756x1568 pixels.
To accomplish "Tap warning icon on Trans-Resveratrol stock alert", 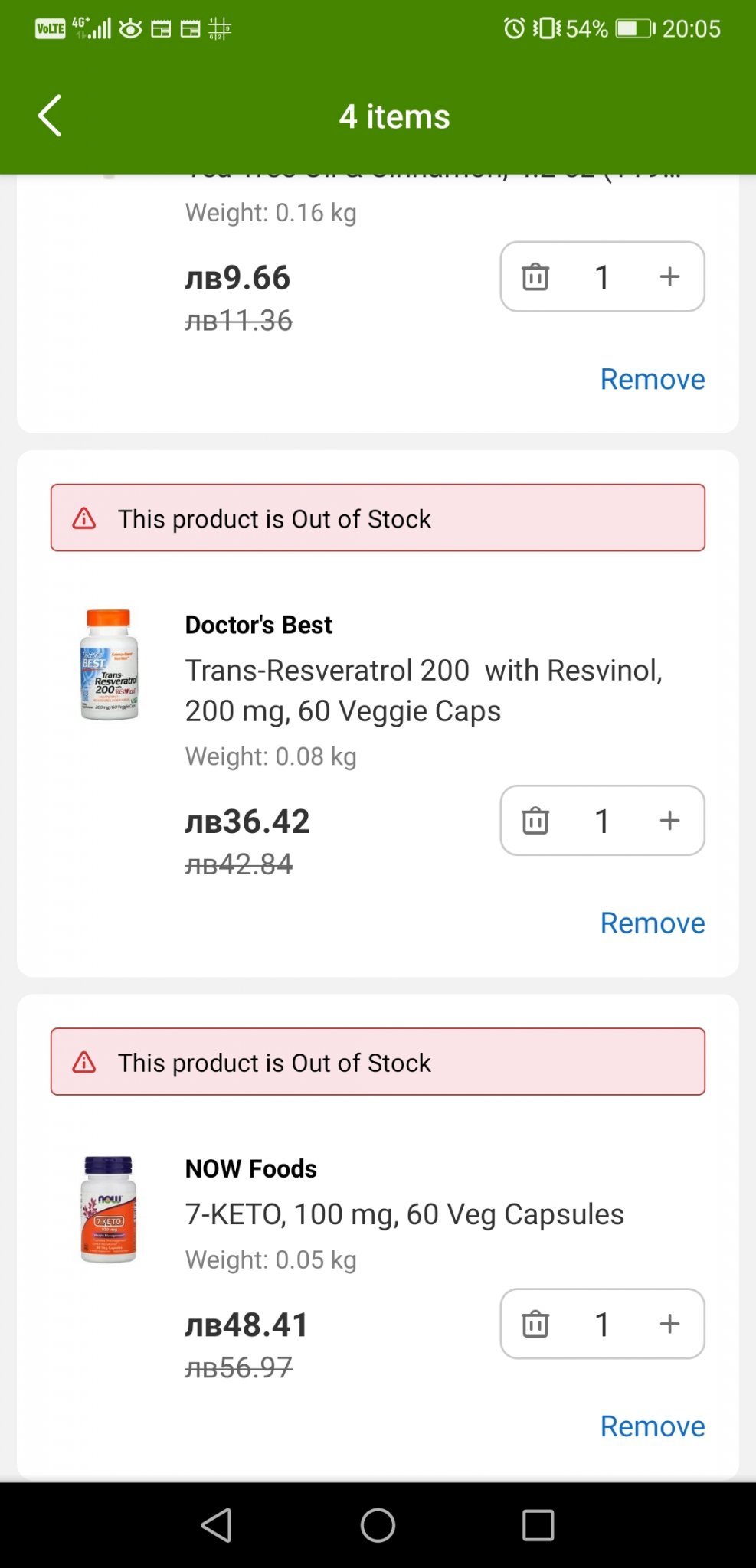I will click(x=84, y=518).
